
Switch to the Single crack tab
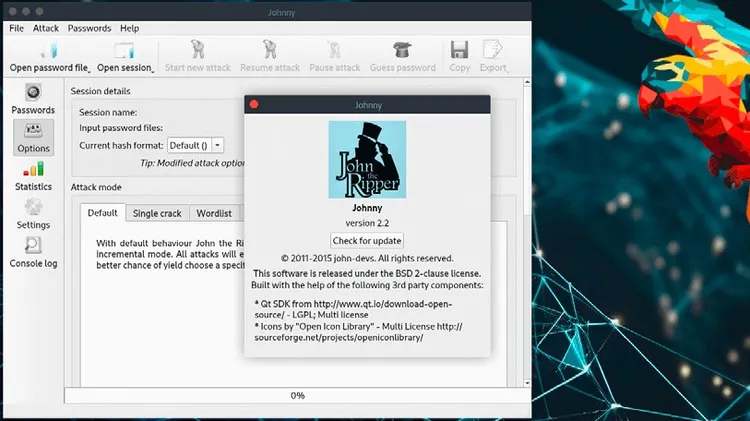(x=157, y=213)
